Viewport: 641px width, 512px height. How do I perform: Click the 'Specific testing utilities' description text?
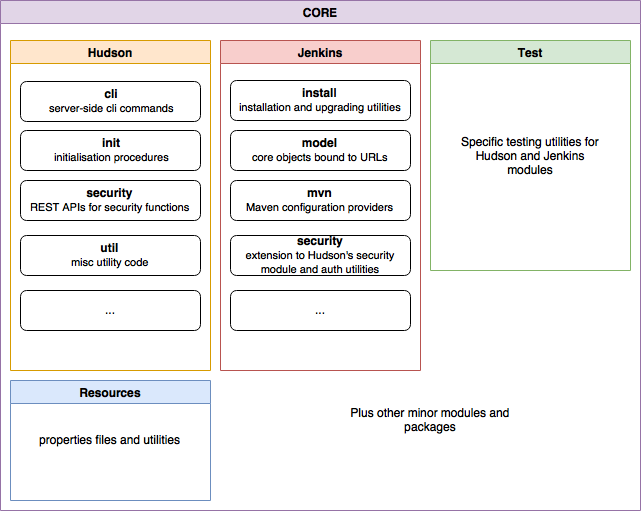coord(530,156)
